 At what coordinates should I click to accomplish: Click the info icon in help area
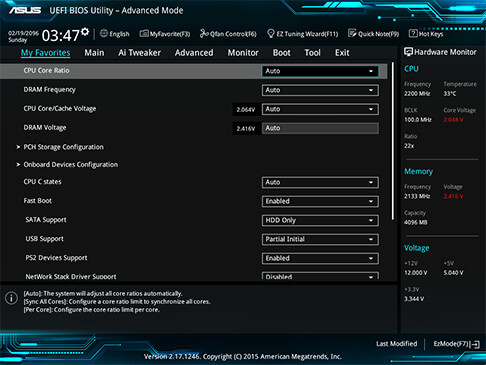coord(11,298)
